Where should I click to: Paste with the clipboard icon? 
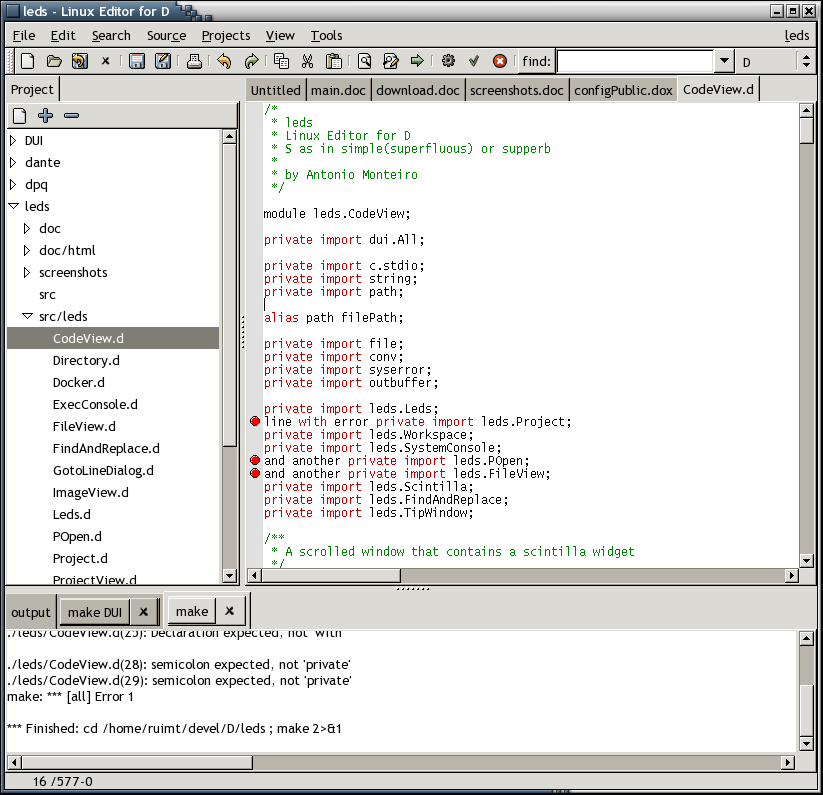coord(333,61)
